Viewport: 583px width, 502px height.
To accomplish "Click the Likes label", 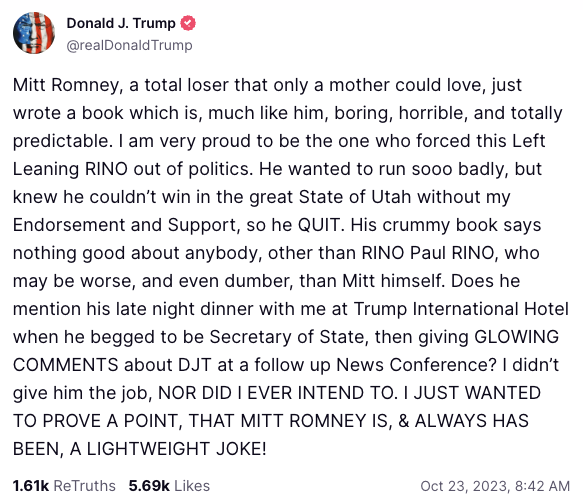I will tap(192, 486).
